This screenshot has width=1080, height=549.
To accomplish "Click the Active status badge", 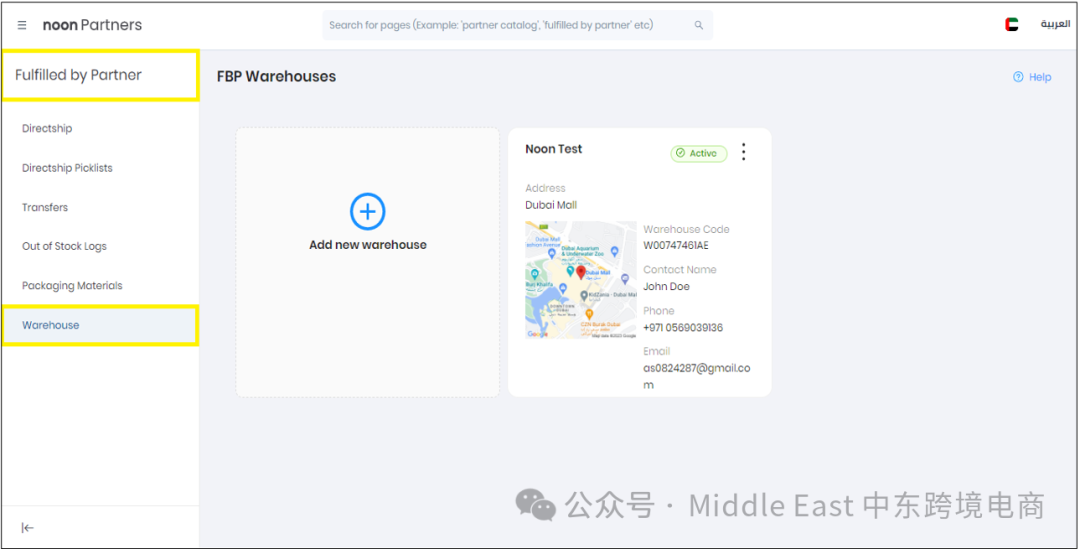I will pyautogui.click(x=699, y=153).
